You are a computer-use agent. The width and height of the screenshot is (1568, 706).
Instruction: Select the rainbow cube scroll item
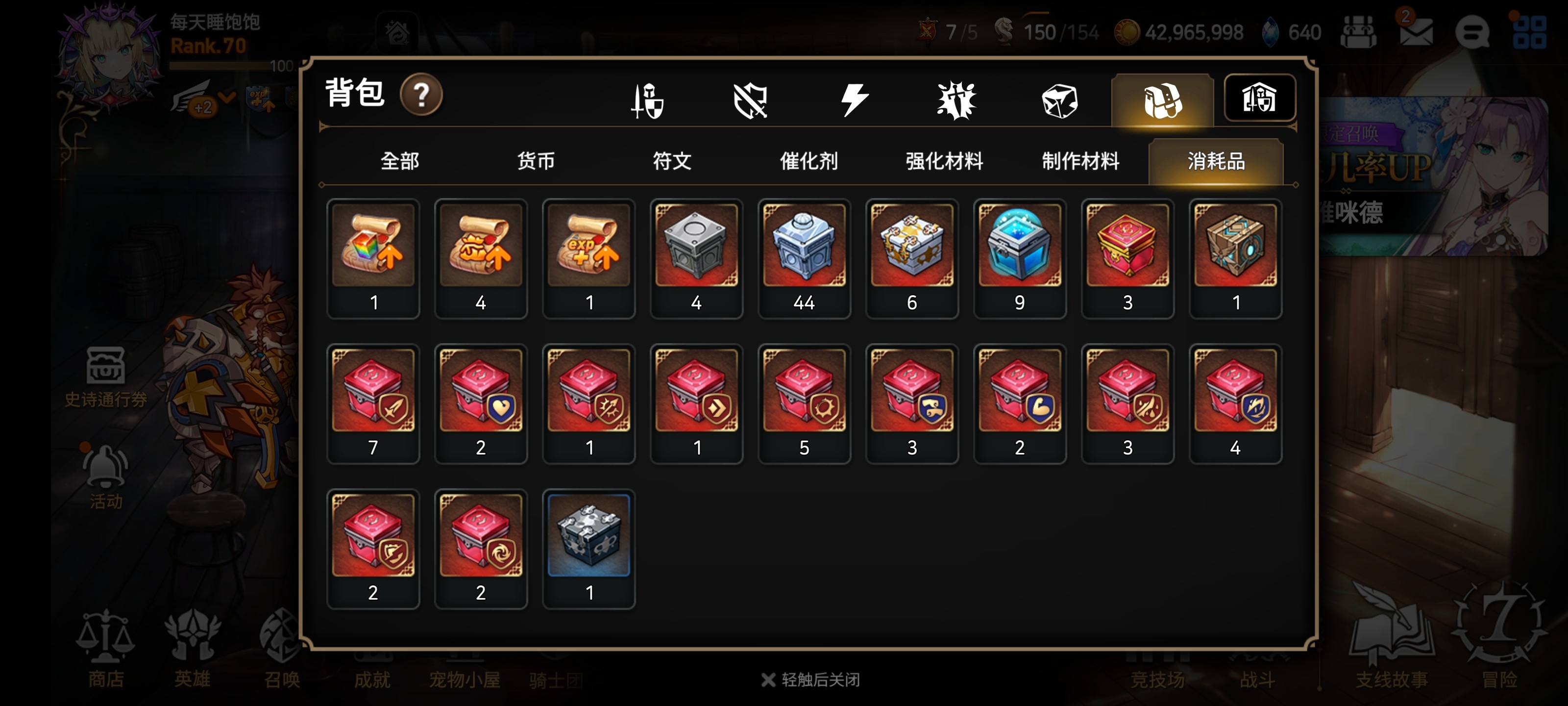pyautogui.click(x=373, y=258)
